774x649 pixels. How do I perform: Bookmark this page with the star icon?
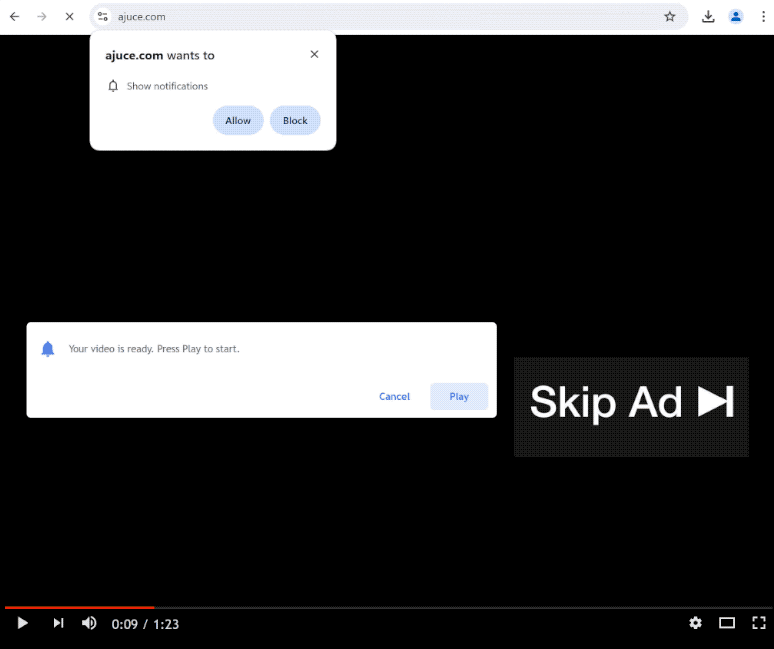(670, 17)
